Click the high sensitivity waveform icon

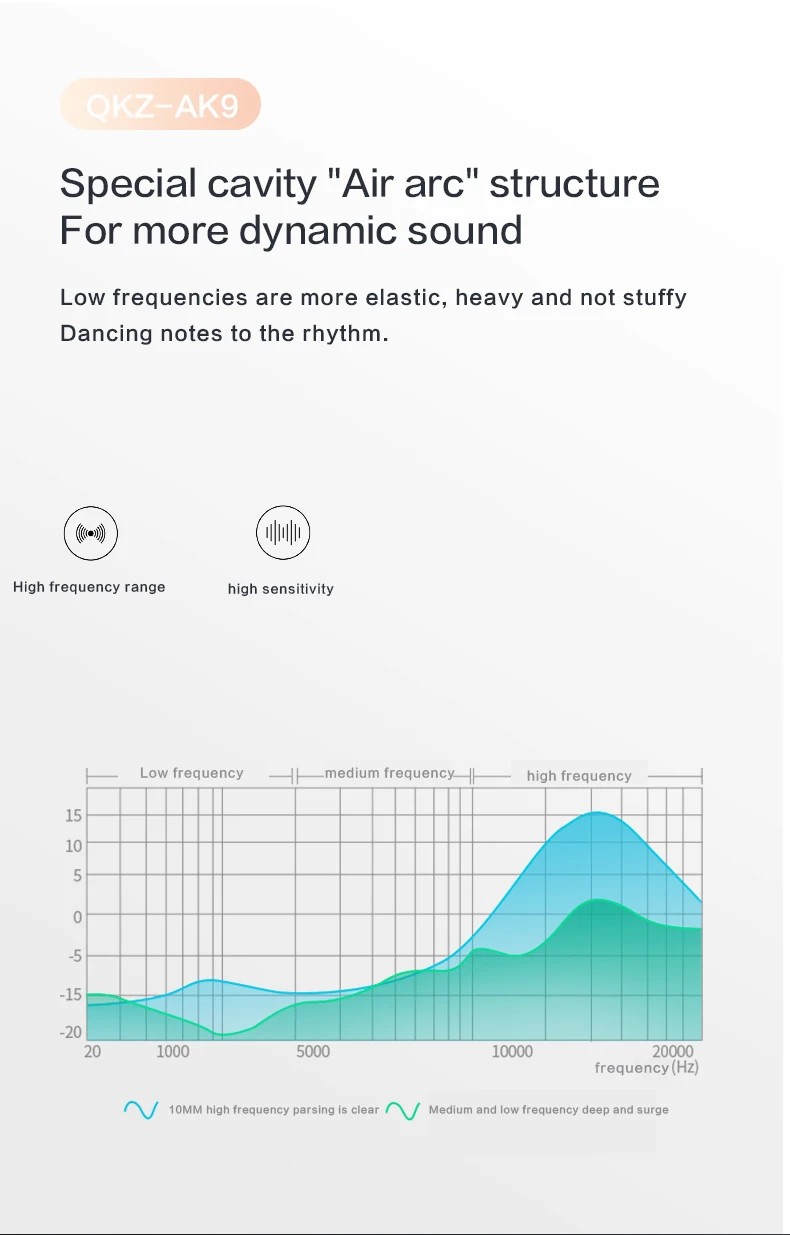[283, 533]
